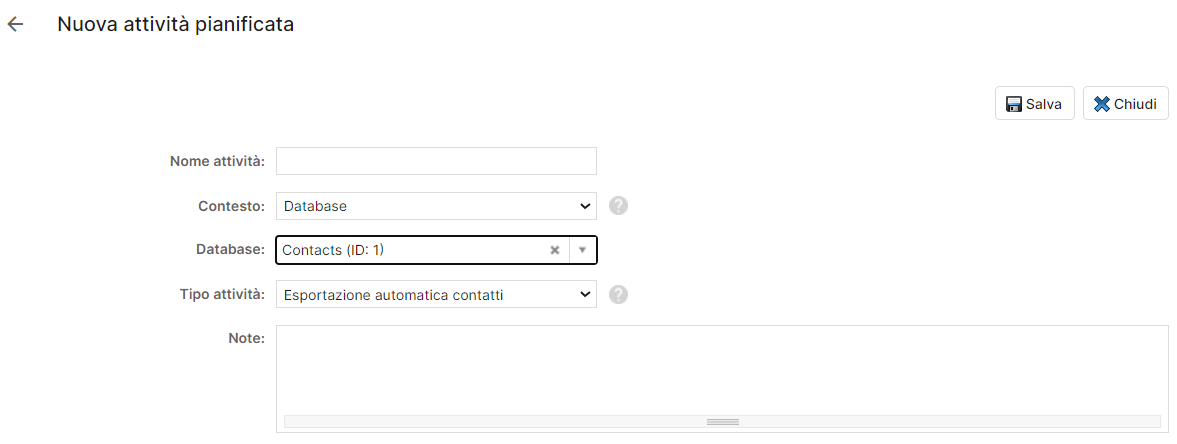
Task: Click the floppy disk save icon
Action: (1014, 104)
